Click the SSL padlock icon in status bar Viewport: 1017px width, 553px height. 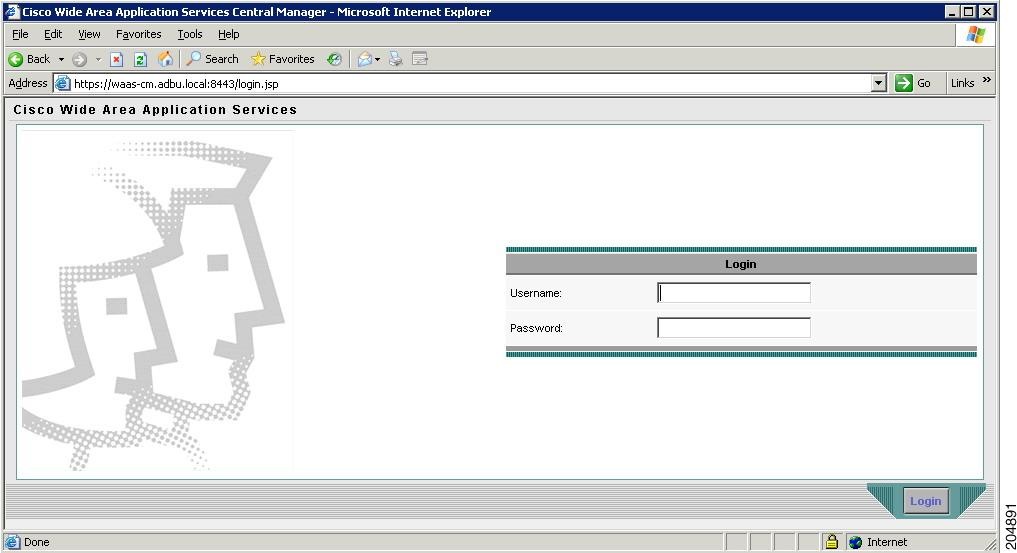coord(832,542)
